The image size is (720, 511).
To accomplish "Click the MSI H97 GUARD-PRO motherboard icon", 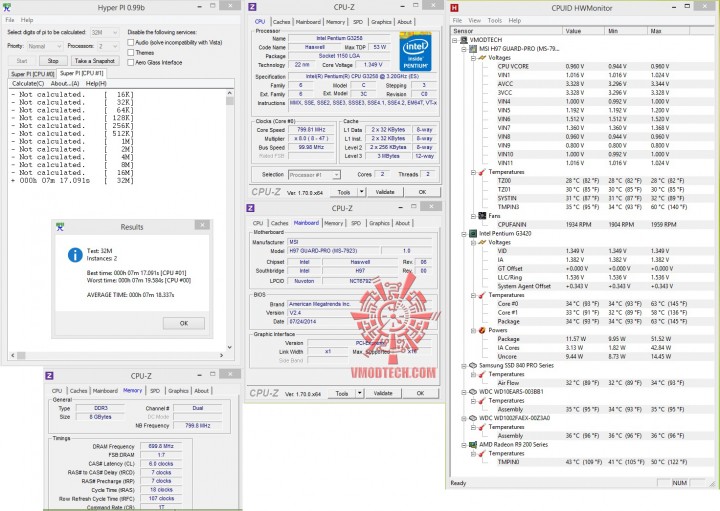I will point(473,49).
